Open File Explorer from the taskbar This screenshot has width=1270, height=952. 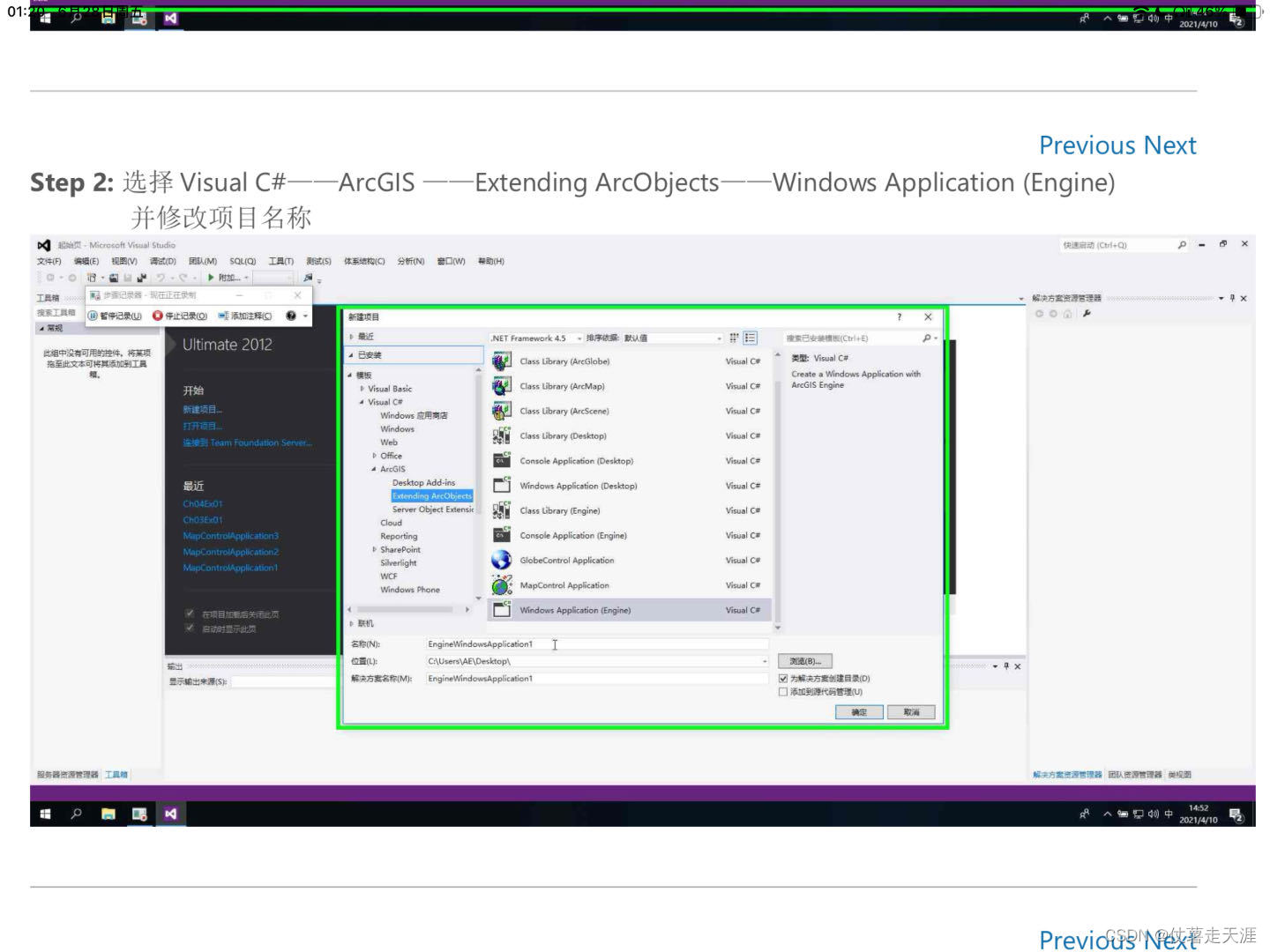coord(108,814)
